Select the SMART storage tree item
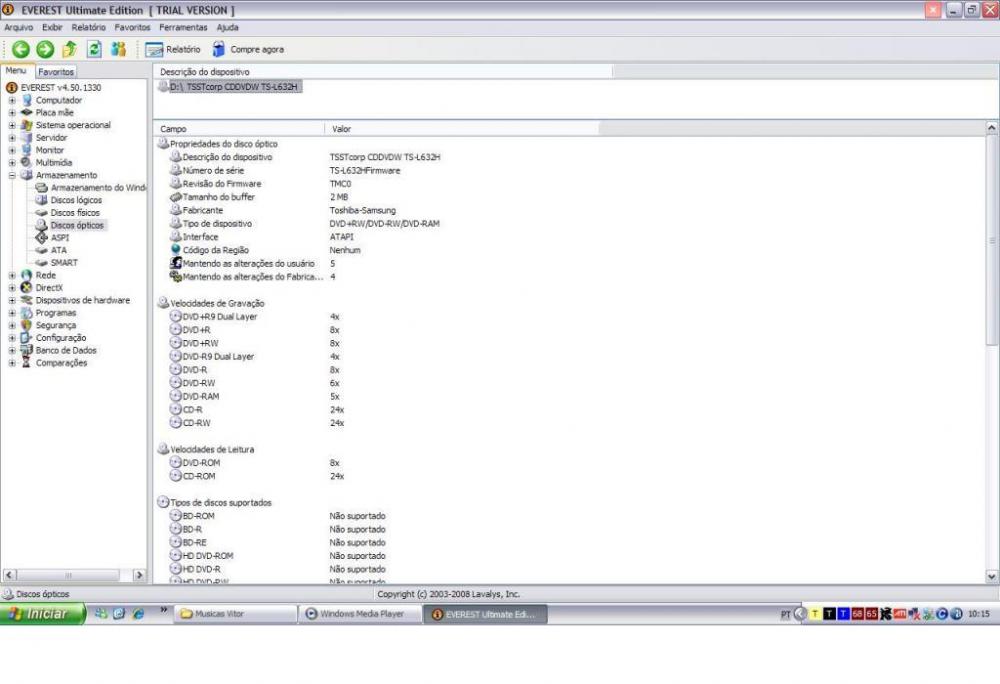This screenshot has width=1000, height=684. [x=64, y=263]
